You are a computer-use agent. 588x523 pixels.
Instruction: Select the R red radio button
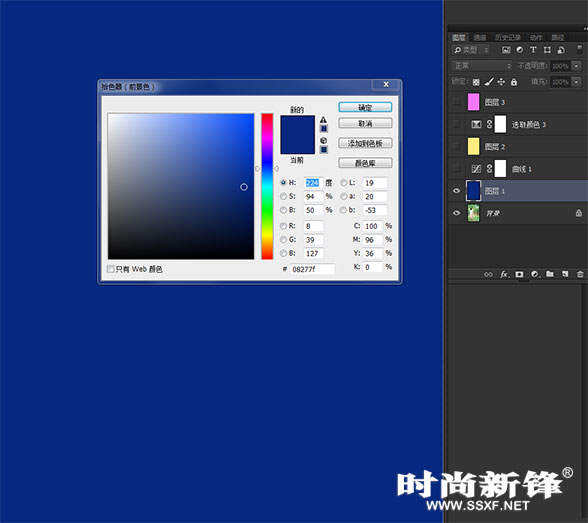pos(284,226)
